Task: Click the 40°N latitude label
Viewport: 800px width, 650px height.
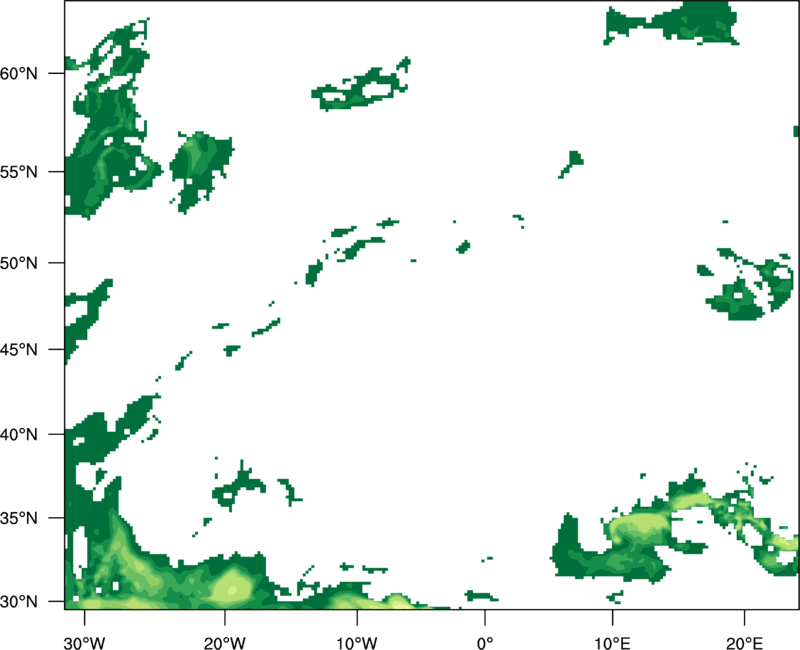Action: (x=19, y=435)
